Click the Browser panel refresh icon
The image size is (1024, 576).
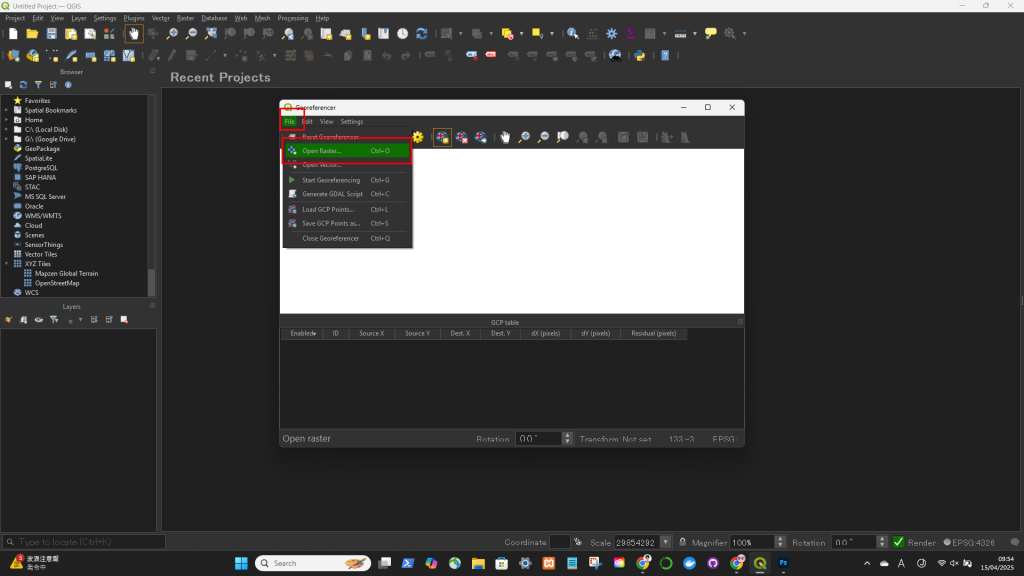pos(24,85)
